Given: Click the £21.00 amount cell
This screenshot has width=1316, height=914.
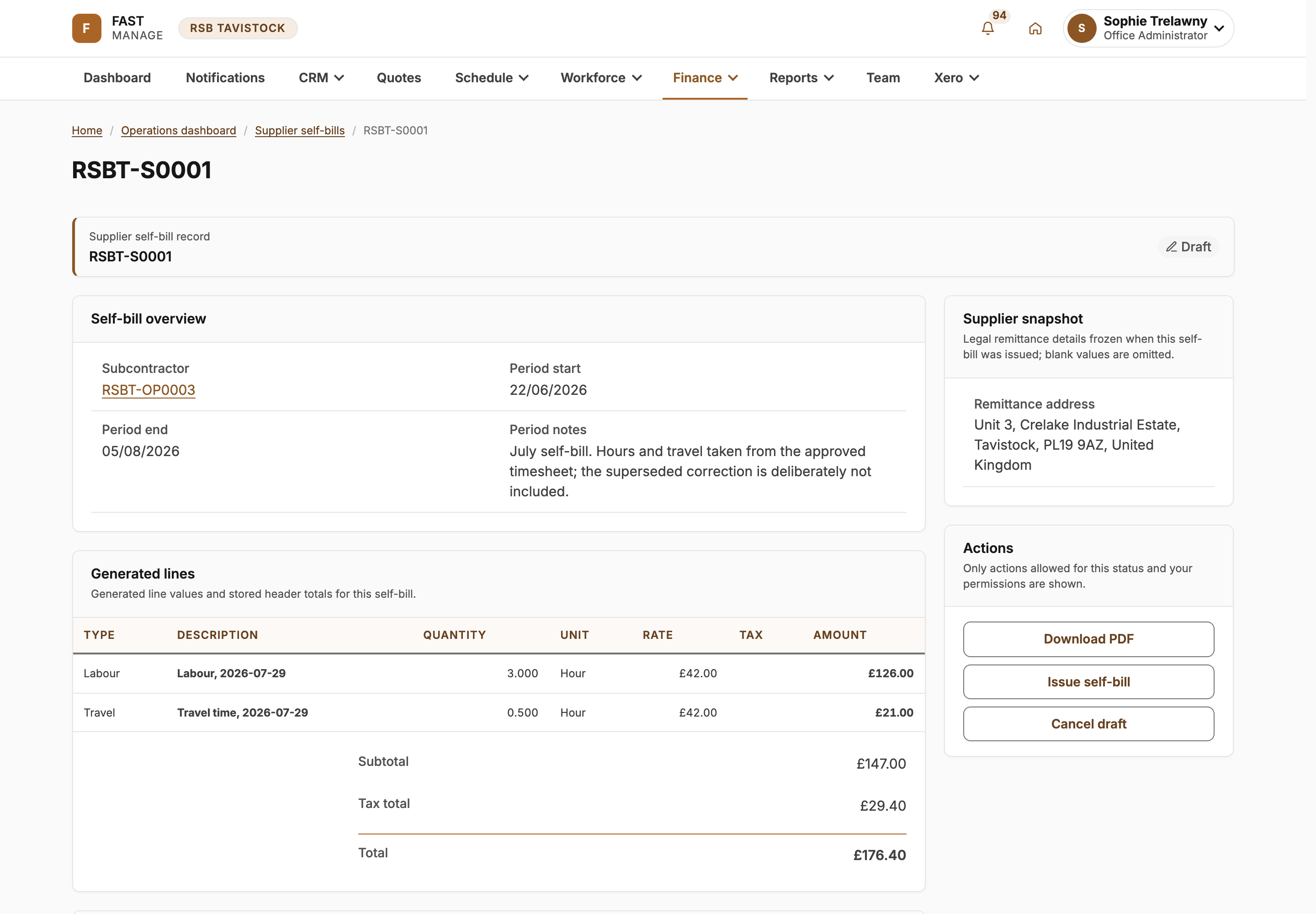Looking at the screenshot, I should [x=894, y=712].
